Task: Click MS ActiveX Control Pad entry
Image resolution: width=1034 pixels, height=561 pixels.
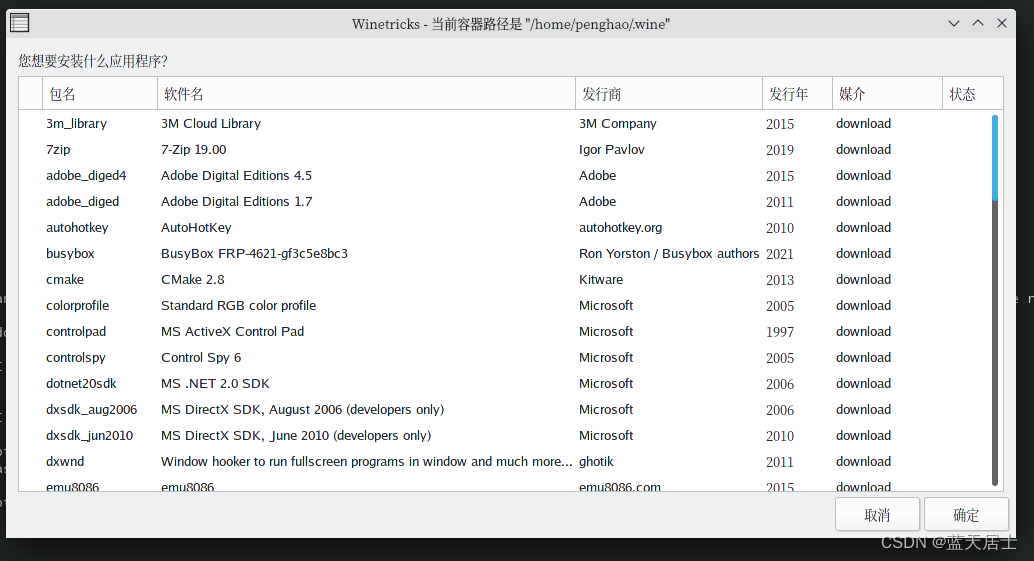Action: [232, 332]
